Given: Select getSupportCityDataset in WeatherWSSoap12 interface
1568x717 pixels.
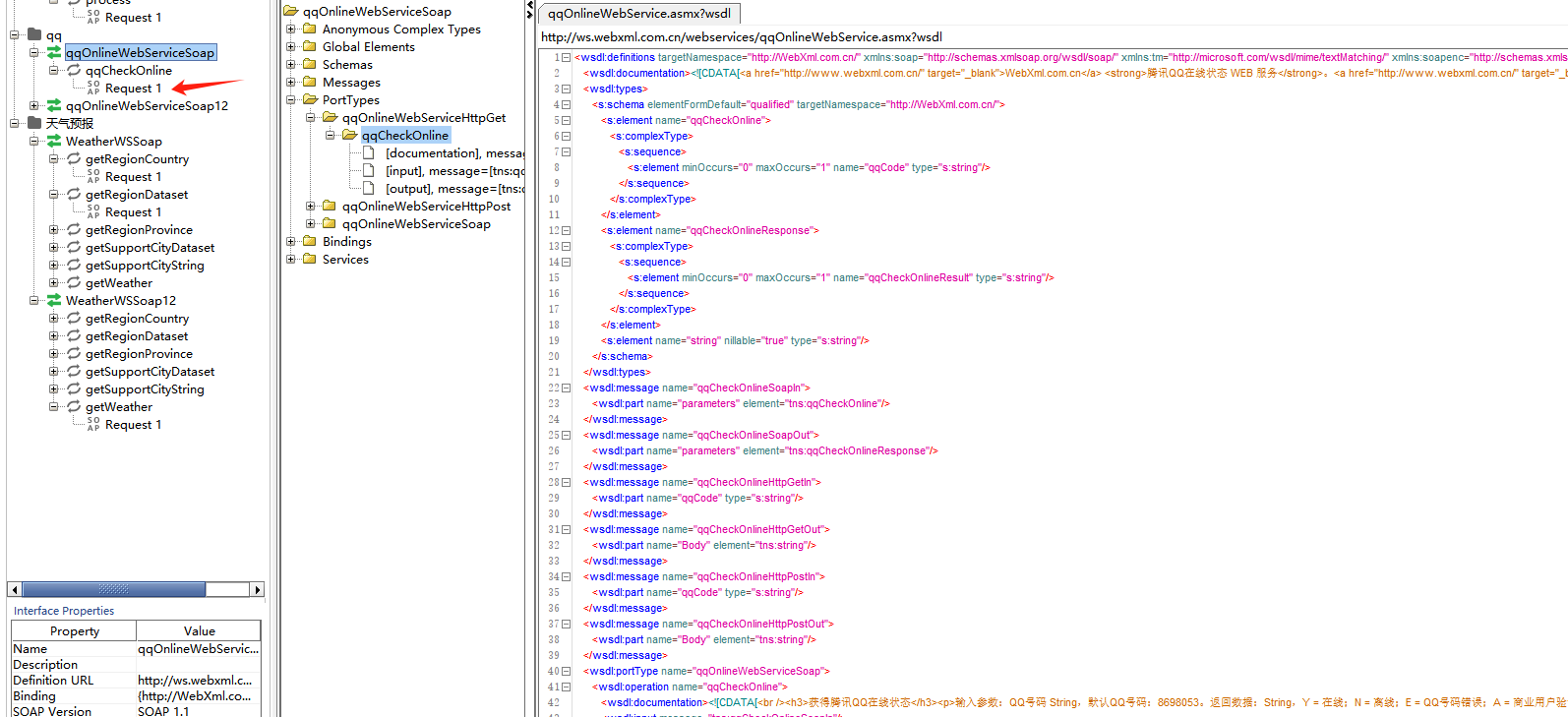Looking at the screenshot, I should click(150, 371).
